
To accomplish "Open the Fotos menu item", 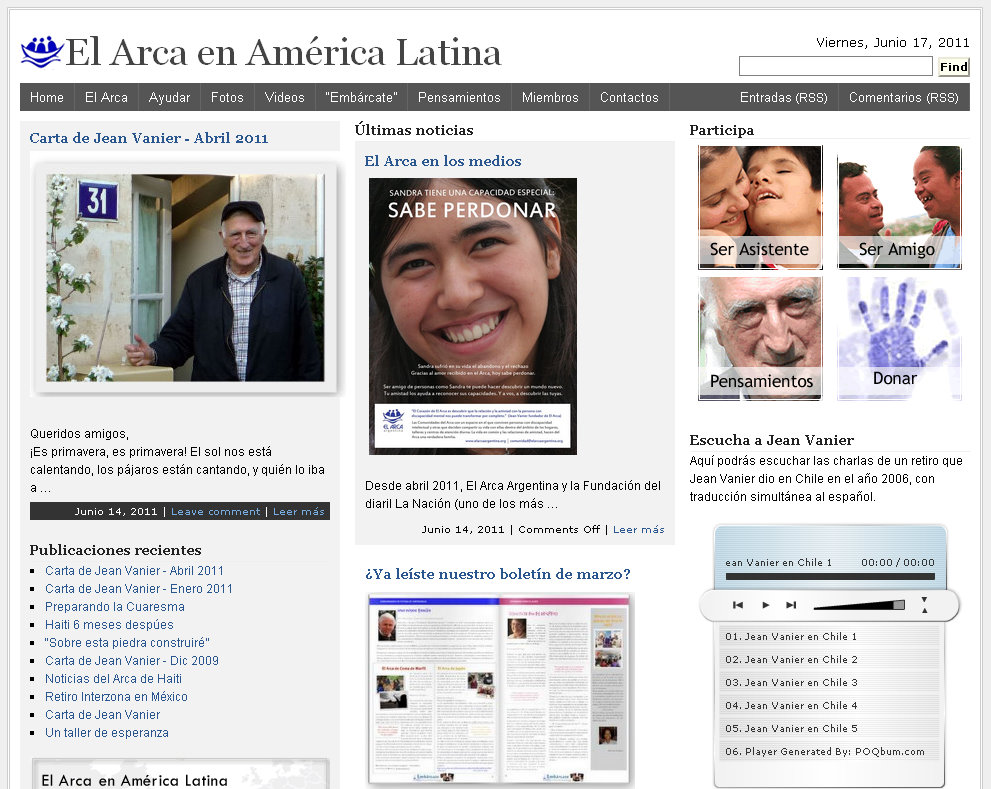I will [x=227, y=97].
